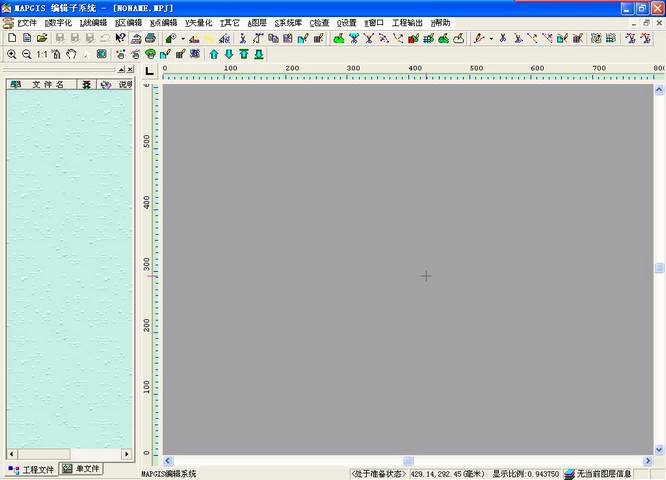
Task: Click the cyan square grid icon in second row
Action: pos(102,54)
